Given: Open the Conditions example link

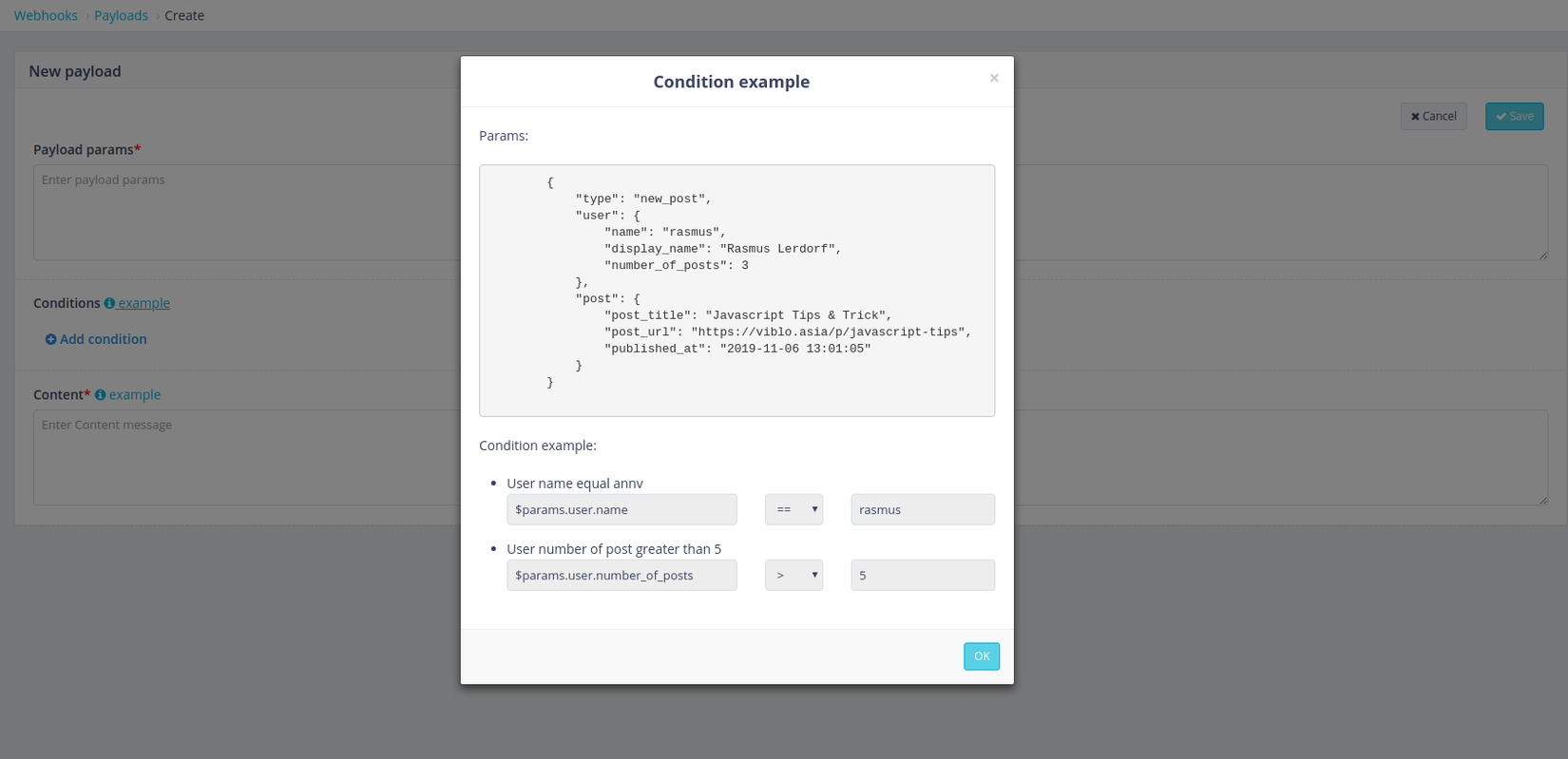Looking at the screenshot, I should [x=144, y=303].
